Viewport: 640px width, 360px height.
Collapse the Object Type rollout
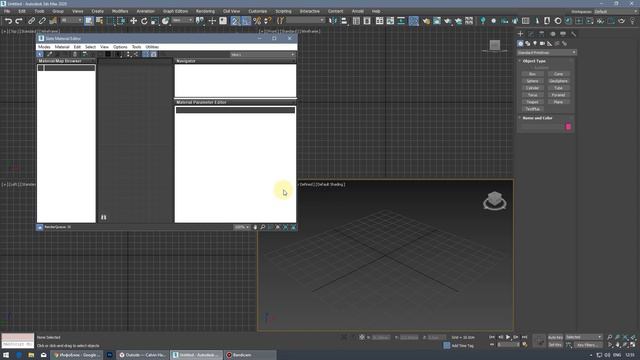534,61
